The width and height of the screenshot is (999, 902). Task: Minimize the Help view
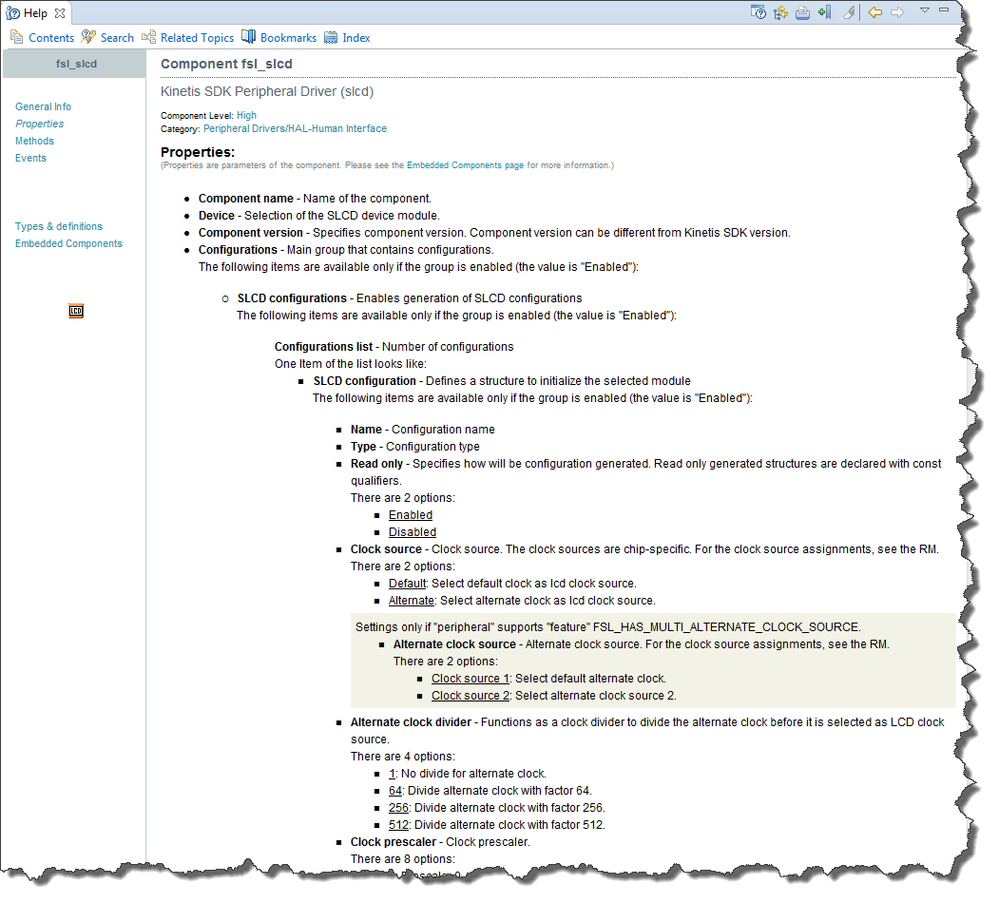coord(944,10)
